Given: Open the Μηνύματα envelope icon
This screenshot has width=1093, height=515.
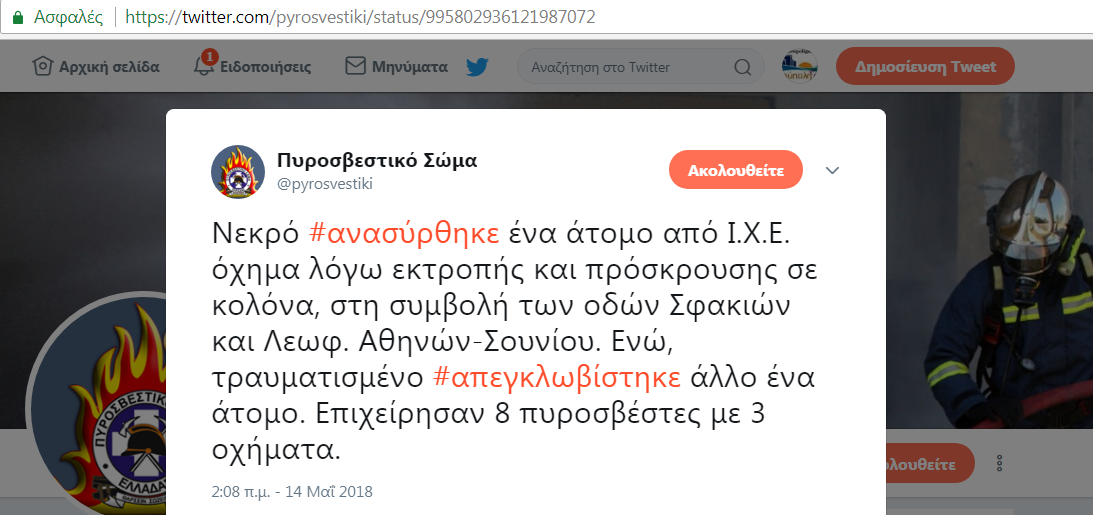Looking at the screenshot, I should (x=356, y=66).
